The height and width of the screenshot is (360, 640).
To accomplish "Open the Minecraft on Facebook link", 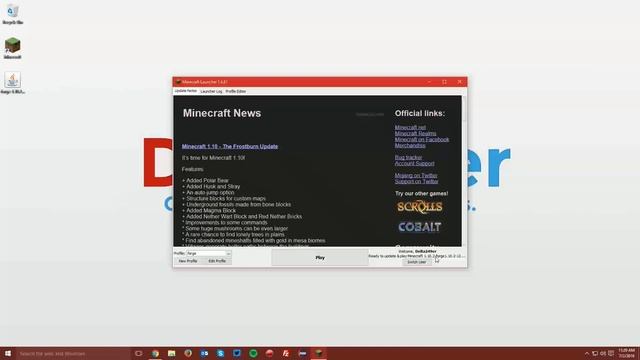I will 422,140.
